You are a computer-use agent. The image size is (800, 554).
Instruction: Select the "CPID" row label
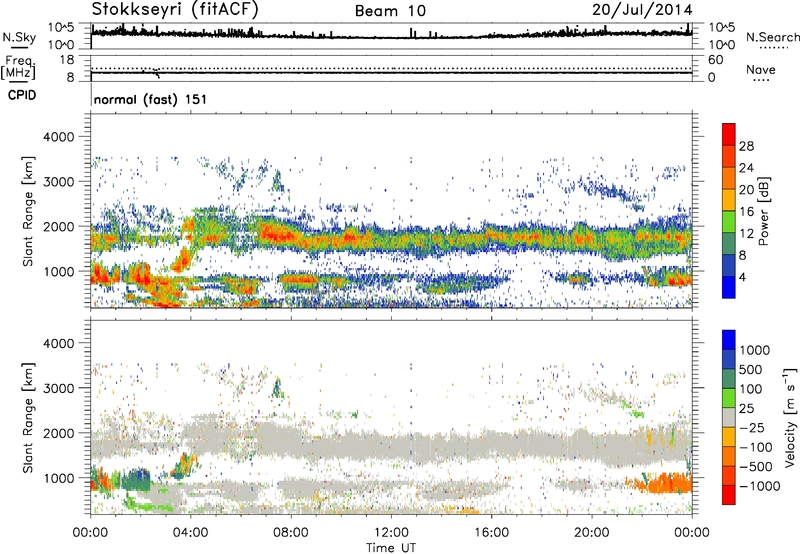click(22, 95)
